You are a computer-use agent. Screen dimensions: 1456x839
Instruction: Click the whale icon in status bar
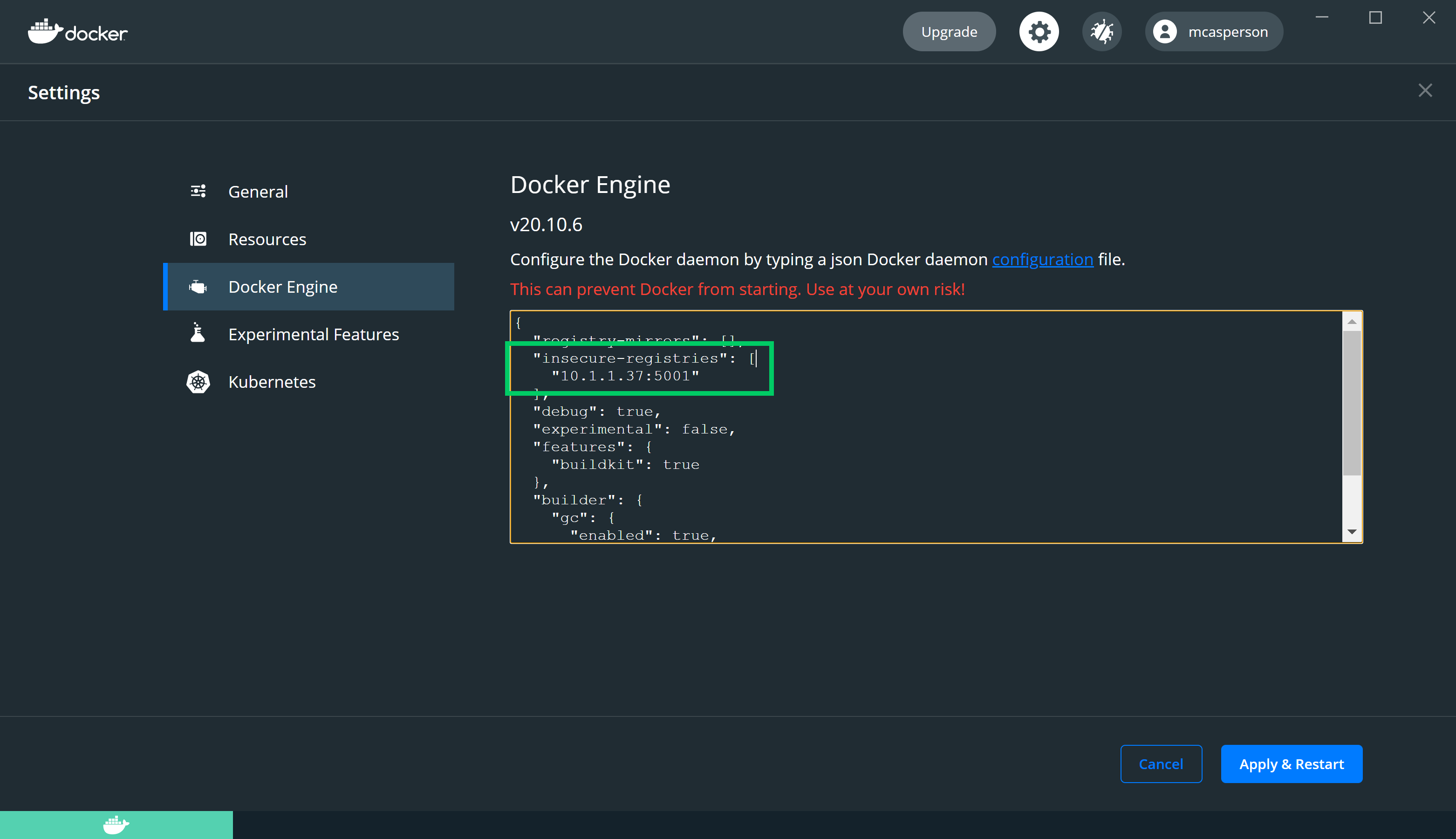(116, 825)
